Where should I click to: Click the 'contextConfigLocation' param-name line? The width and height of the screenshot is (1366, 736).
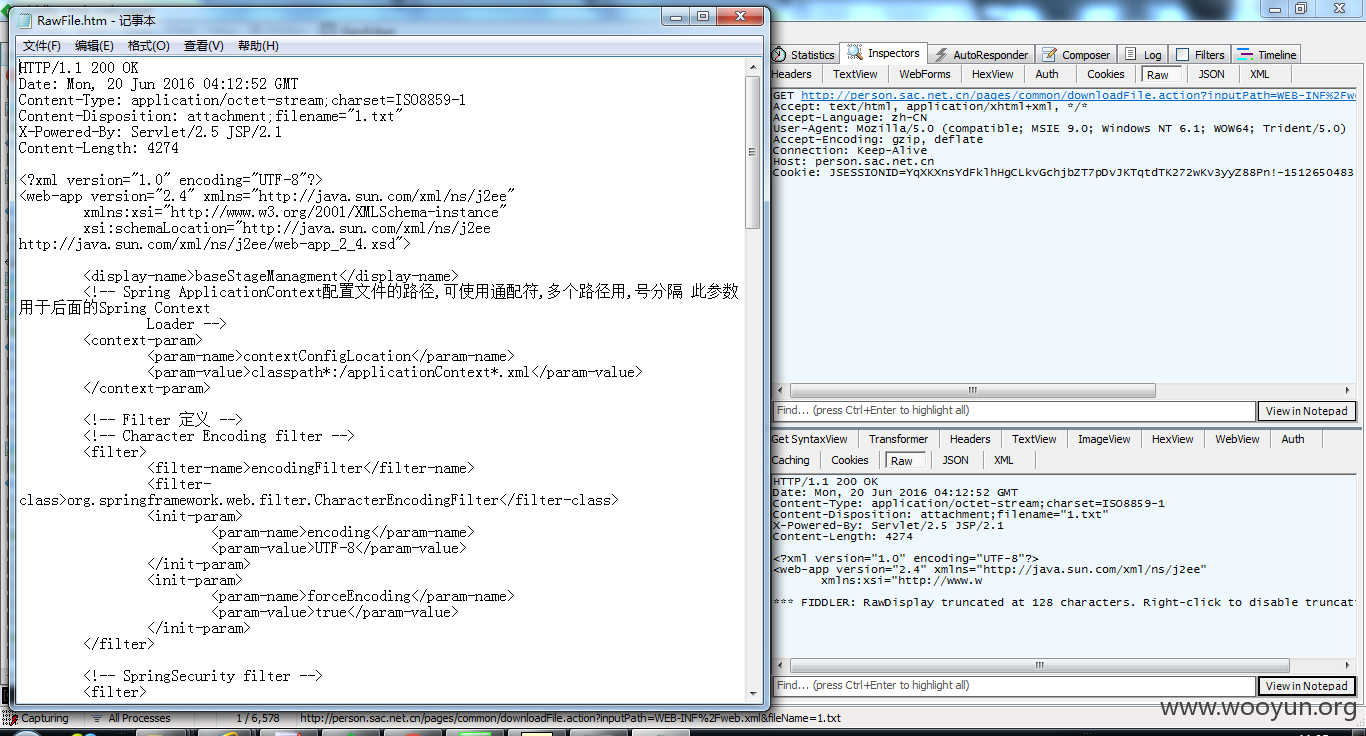[x=330, y=356]
